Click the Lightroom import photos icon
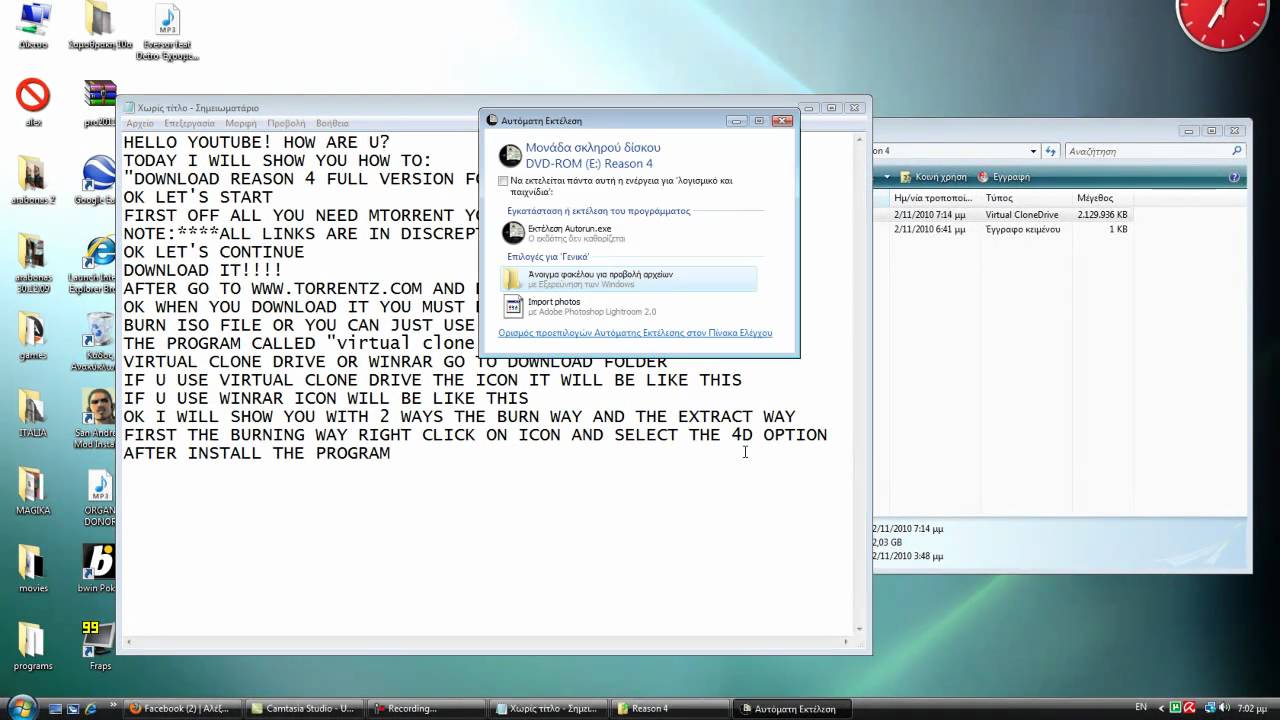The height and width of the screenshot is (720, 1280). (x=513, y=306)
